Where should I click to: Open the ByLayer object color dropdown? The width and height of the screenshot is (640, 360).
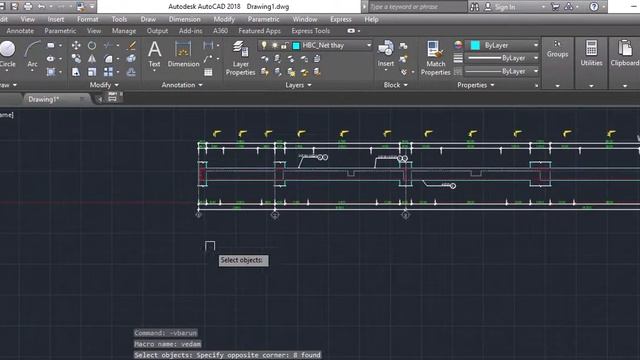point(536,45)
